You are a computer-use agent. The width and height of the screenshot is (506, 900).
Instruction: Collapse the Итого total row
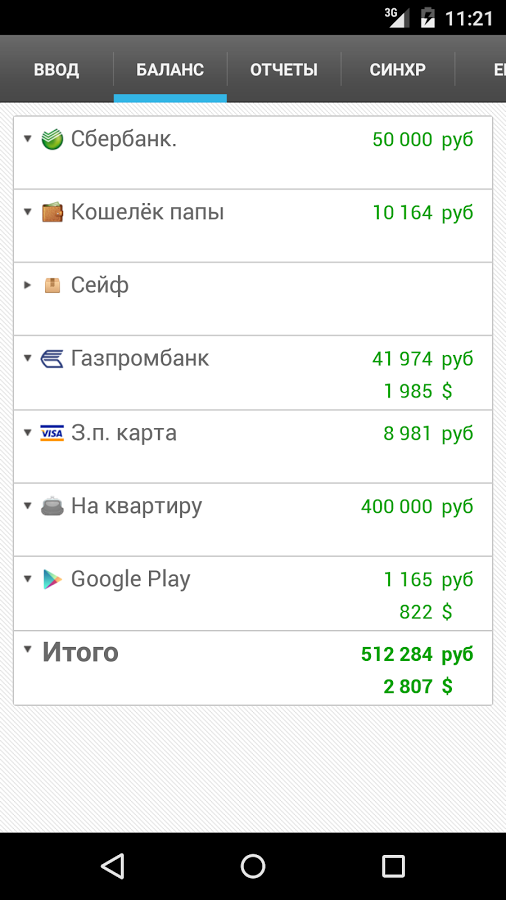coord(27,649)
